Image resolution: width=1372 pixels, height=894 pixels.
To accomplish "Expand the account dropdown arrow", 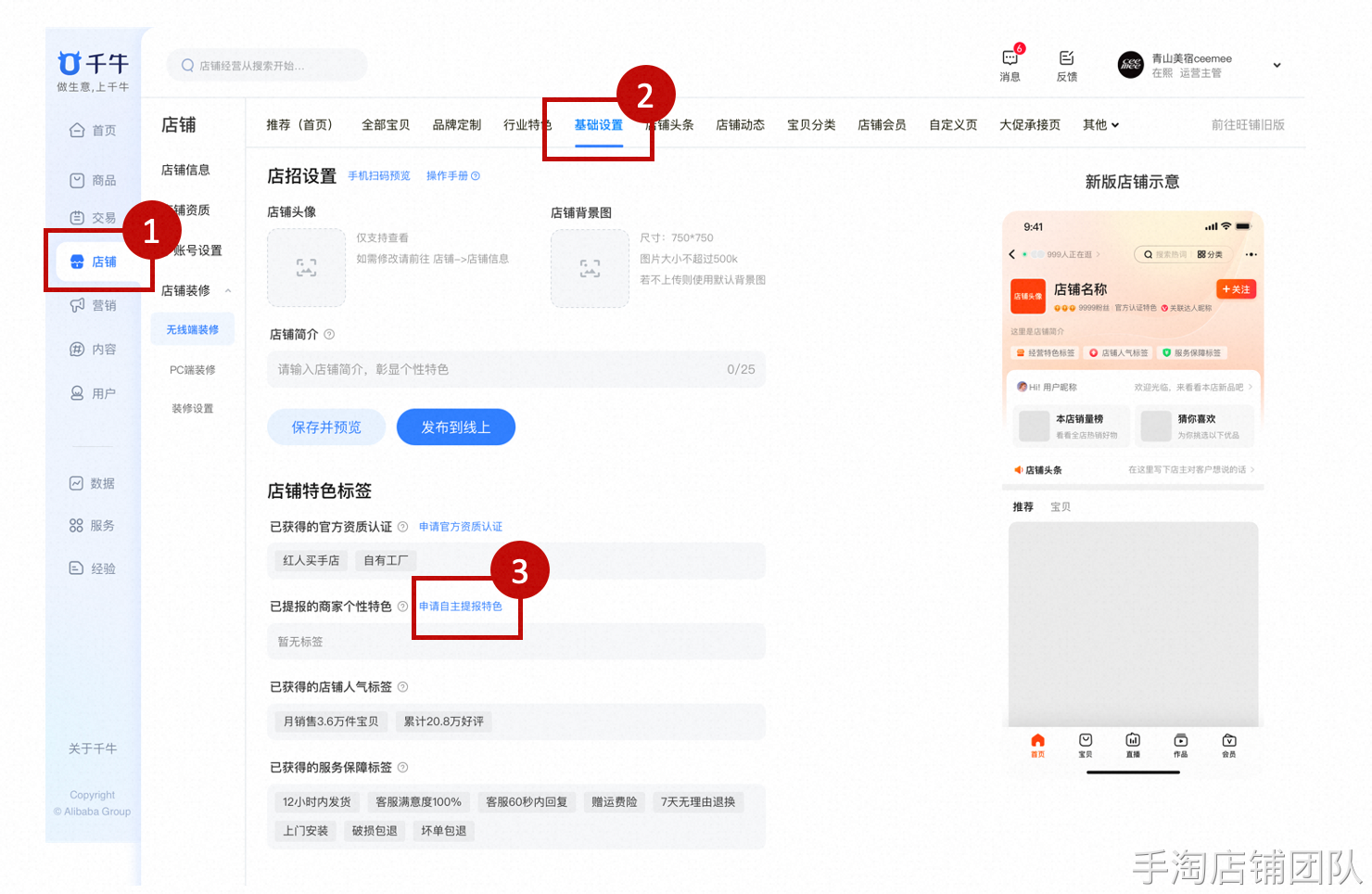I will coord(1277,66).
